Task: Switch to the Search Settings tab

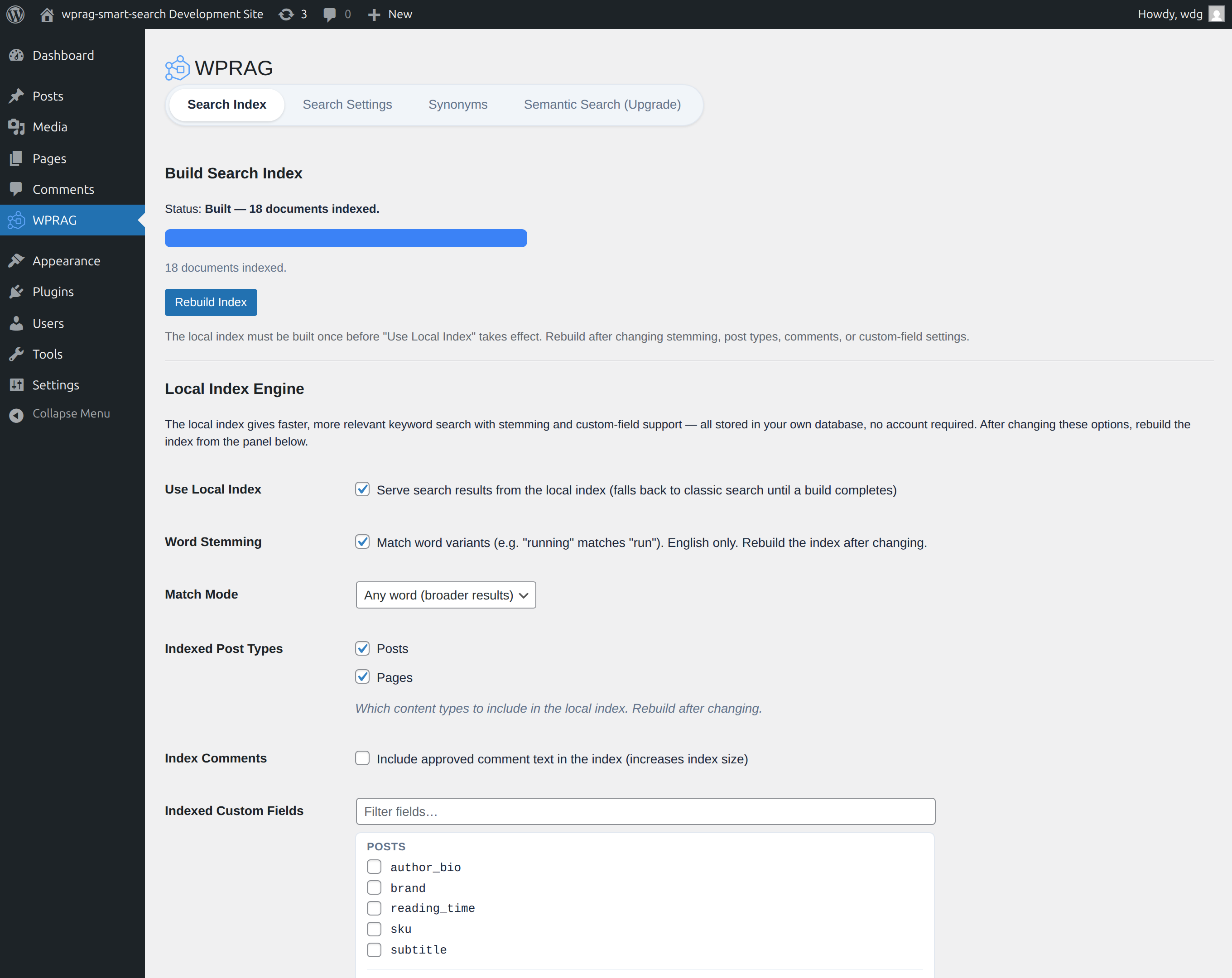Action: click(347, 105)
